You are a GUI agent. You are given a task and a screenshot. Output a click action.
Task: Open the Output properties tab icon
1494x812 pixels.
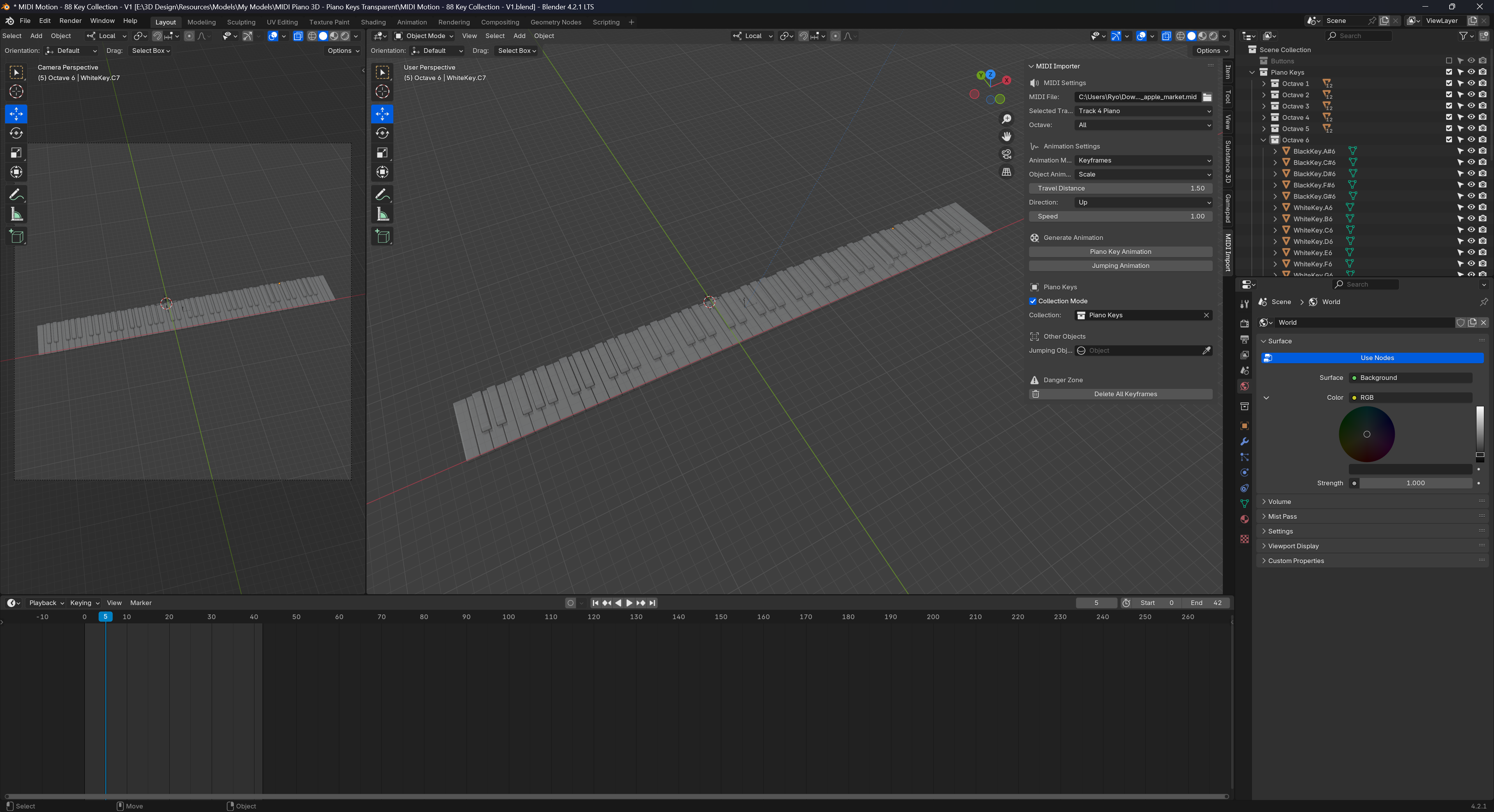pyautogui.click(x=1244, y=339)
